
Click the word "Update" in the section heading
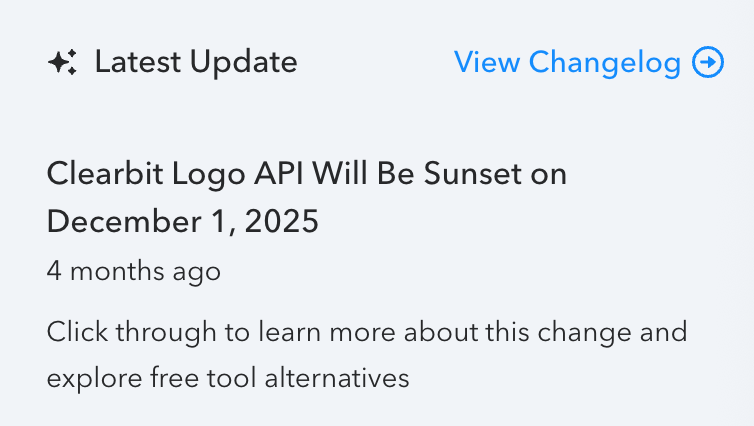click(245, 63)
